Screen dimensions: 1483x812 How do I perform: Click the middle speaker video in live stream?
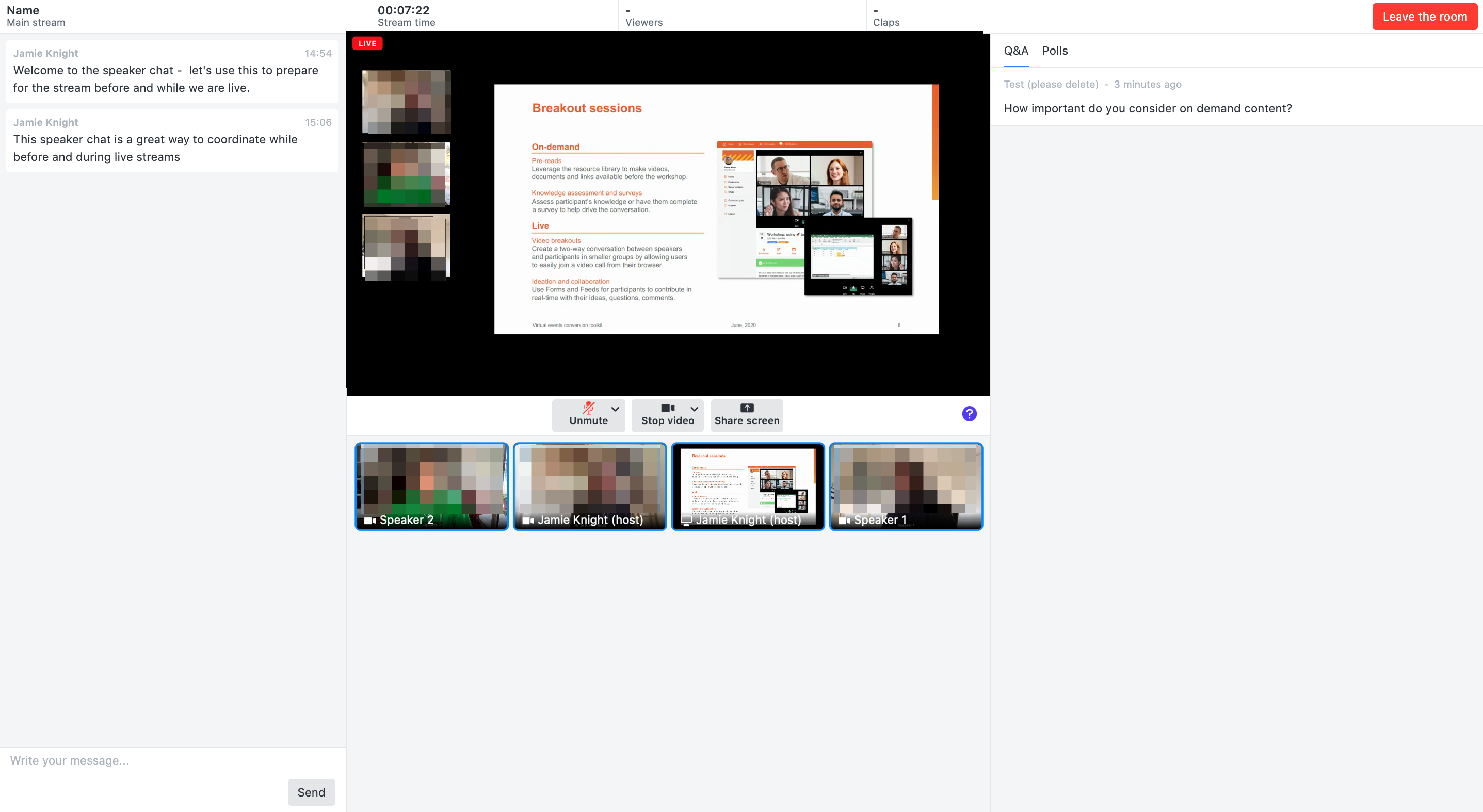[x=406, y=174]
